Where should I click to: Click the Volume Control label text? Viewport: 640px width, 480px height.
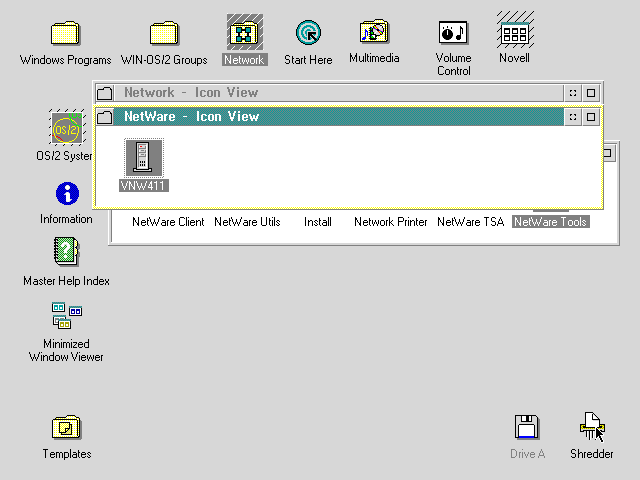click(453, 64)
